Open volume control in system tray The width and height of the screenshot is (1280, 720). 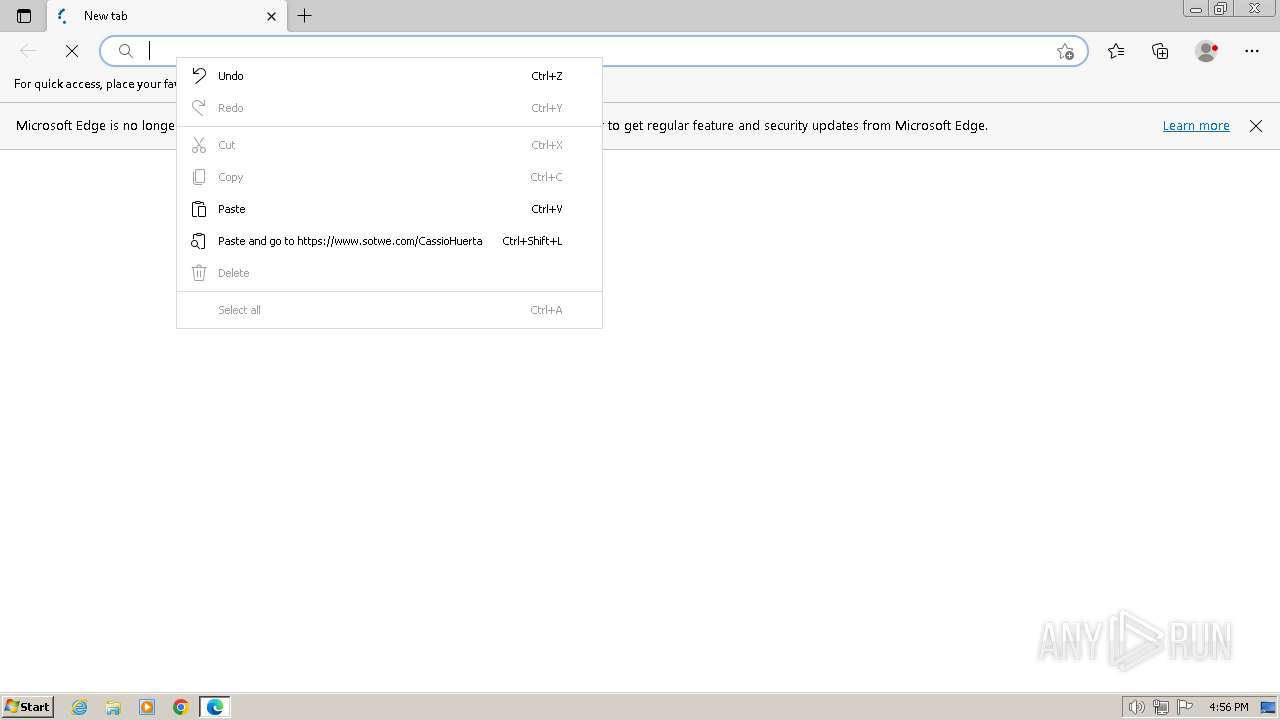(x=1136, y=707)
